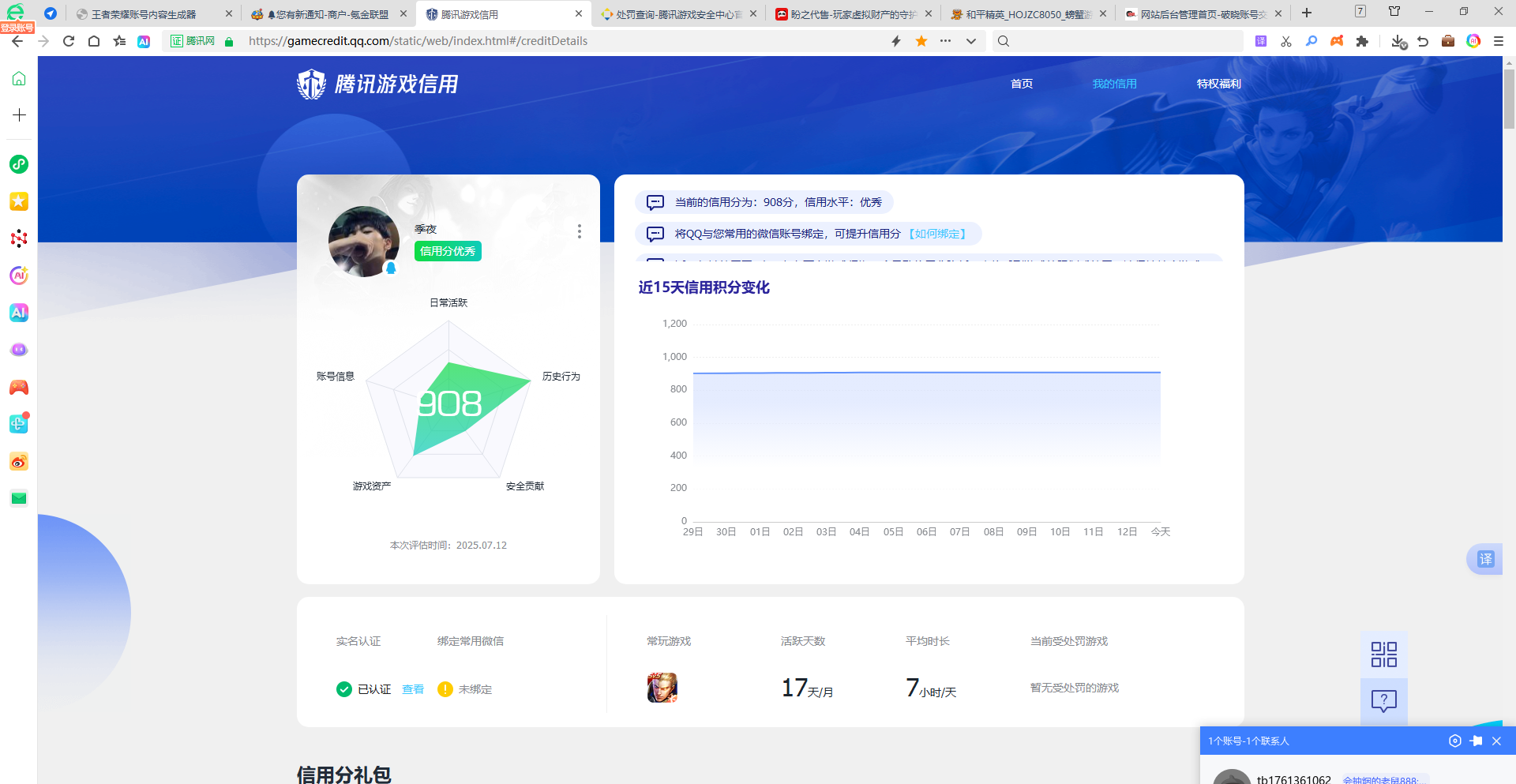Open the browser home page icon
1516x784 pixels.
point(94,41)
